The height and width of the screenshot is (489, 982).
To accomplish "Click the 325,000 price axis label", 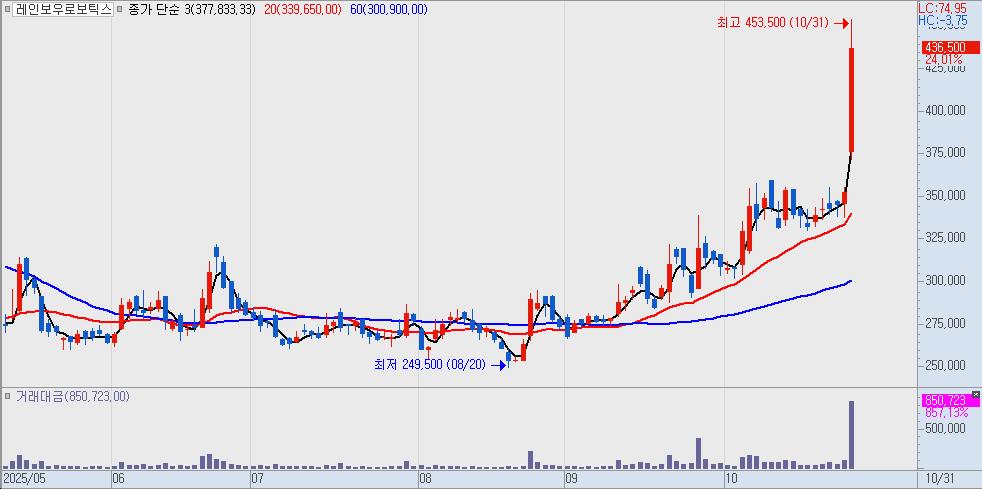I will point(944,238).
